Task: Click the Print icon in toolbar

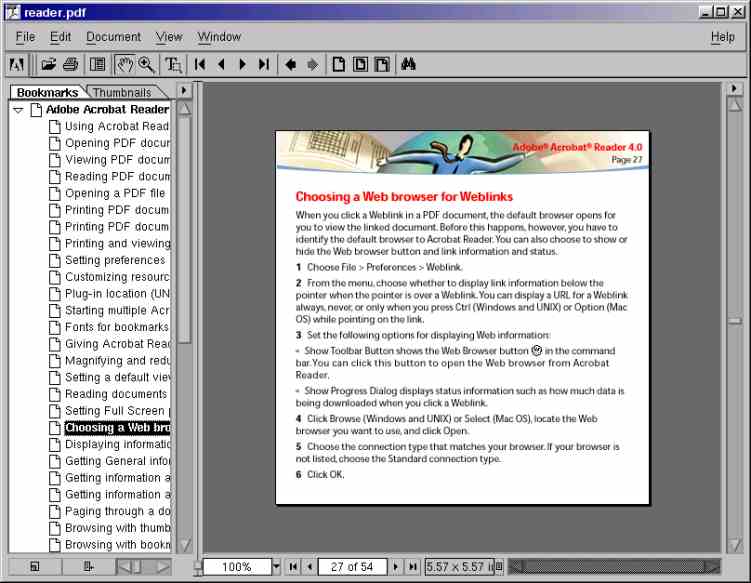Action: [x=70, y=64]
